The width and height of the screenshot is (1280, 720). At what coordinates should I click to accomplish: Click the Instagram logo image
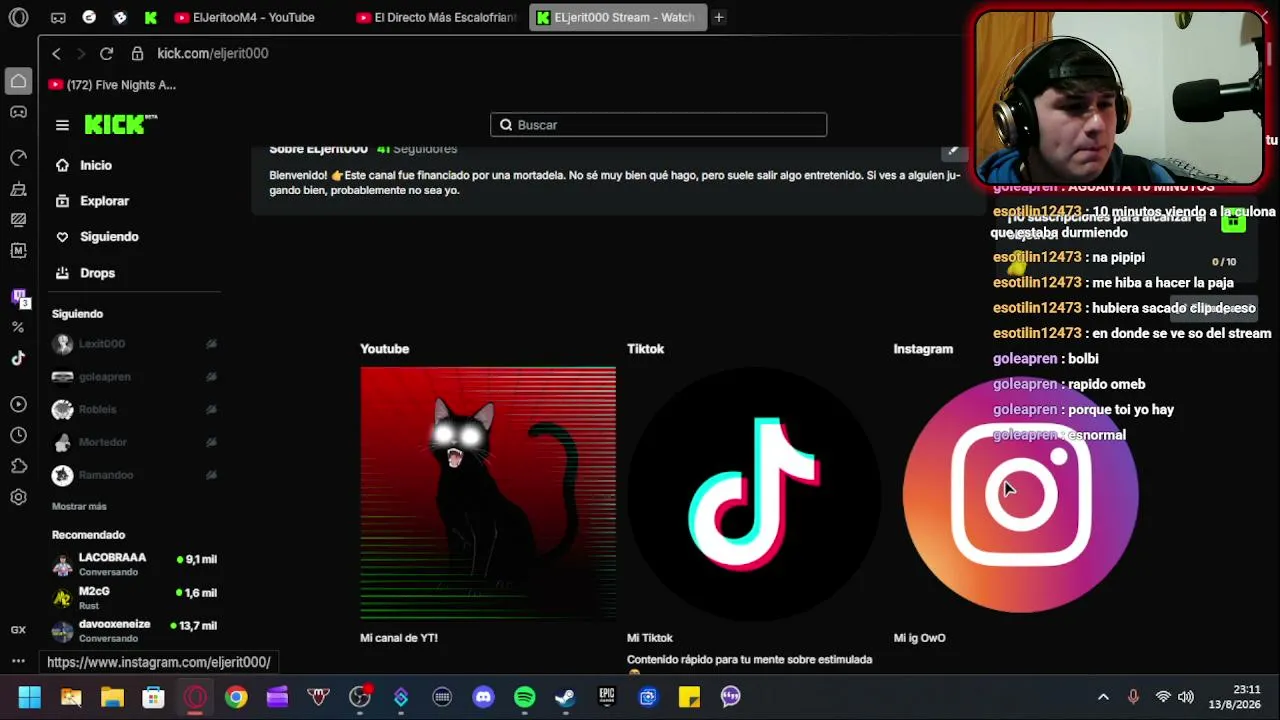pyautogui.click(x=1020, y=493)
